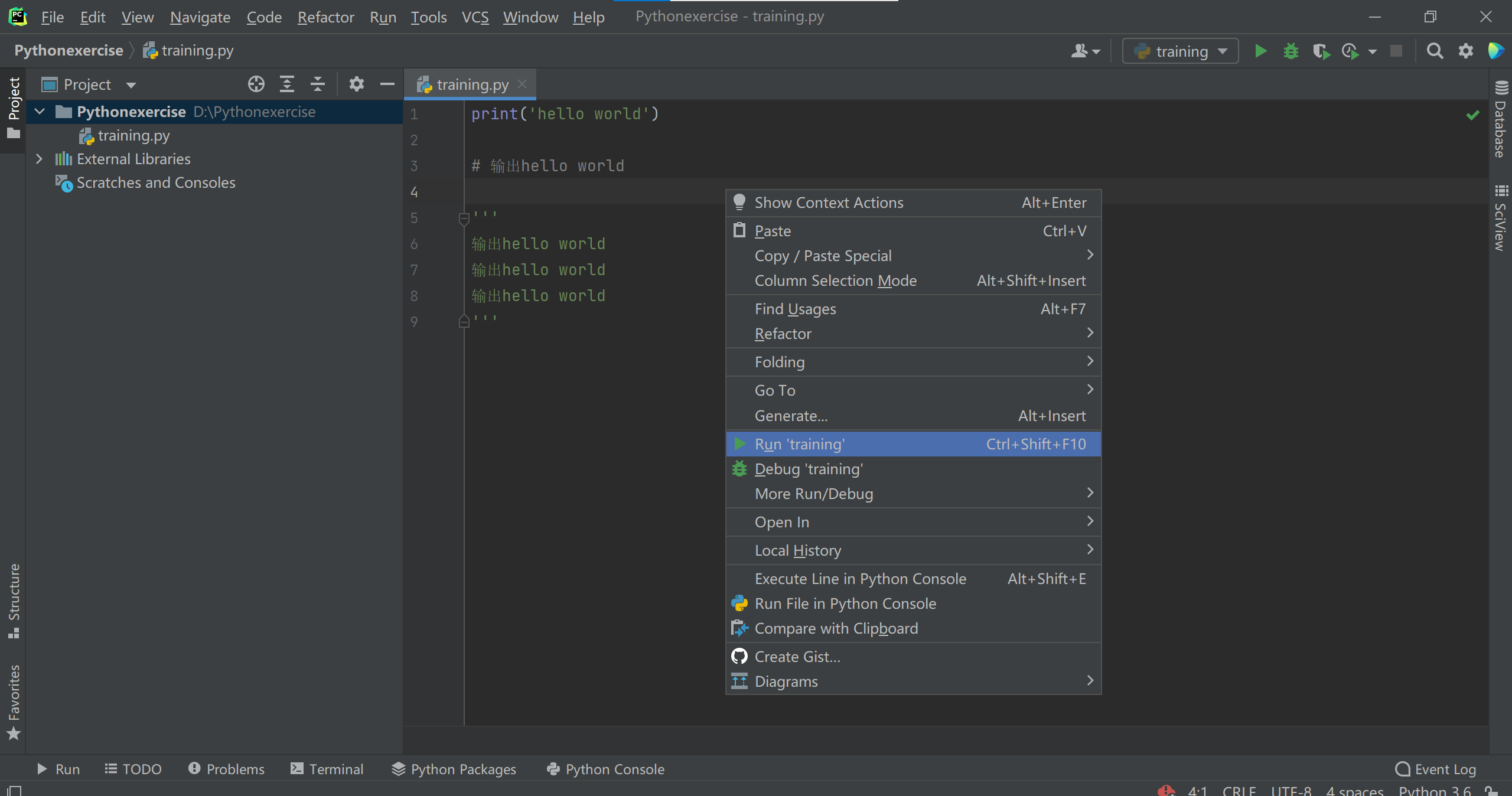Screen dimensions: 1512x796
Task: Click Select Opened File crosshair icon
Action: coord(256,84)
